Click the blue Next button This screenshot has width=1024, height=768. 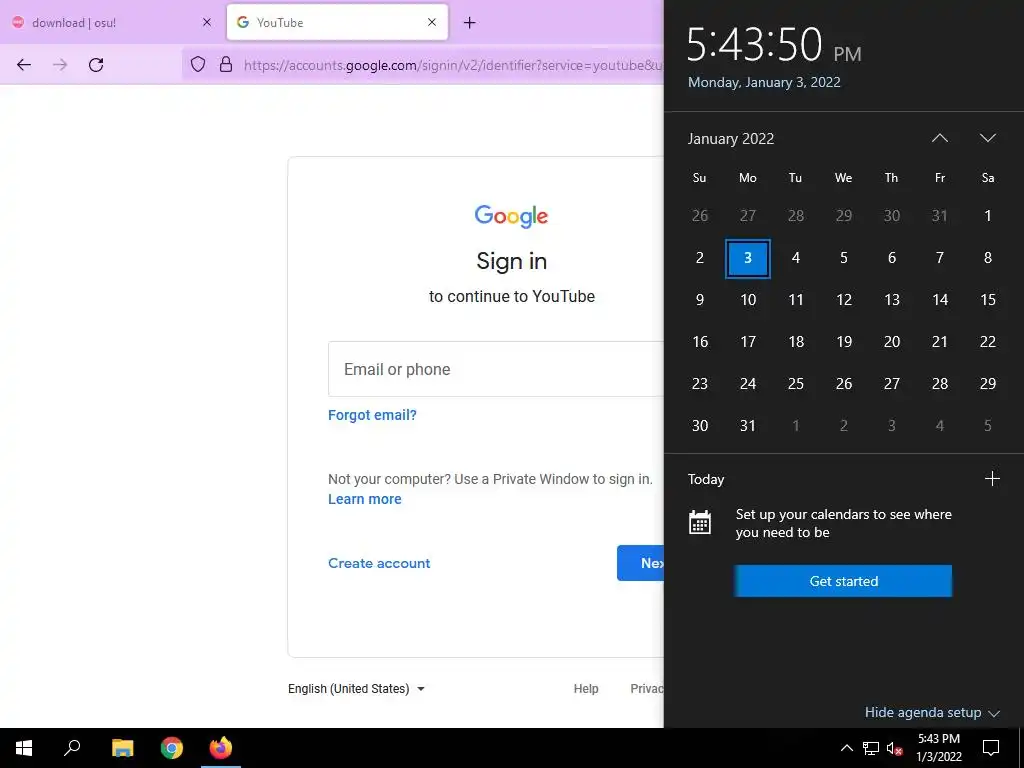[x=641, y=563]
